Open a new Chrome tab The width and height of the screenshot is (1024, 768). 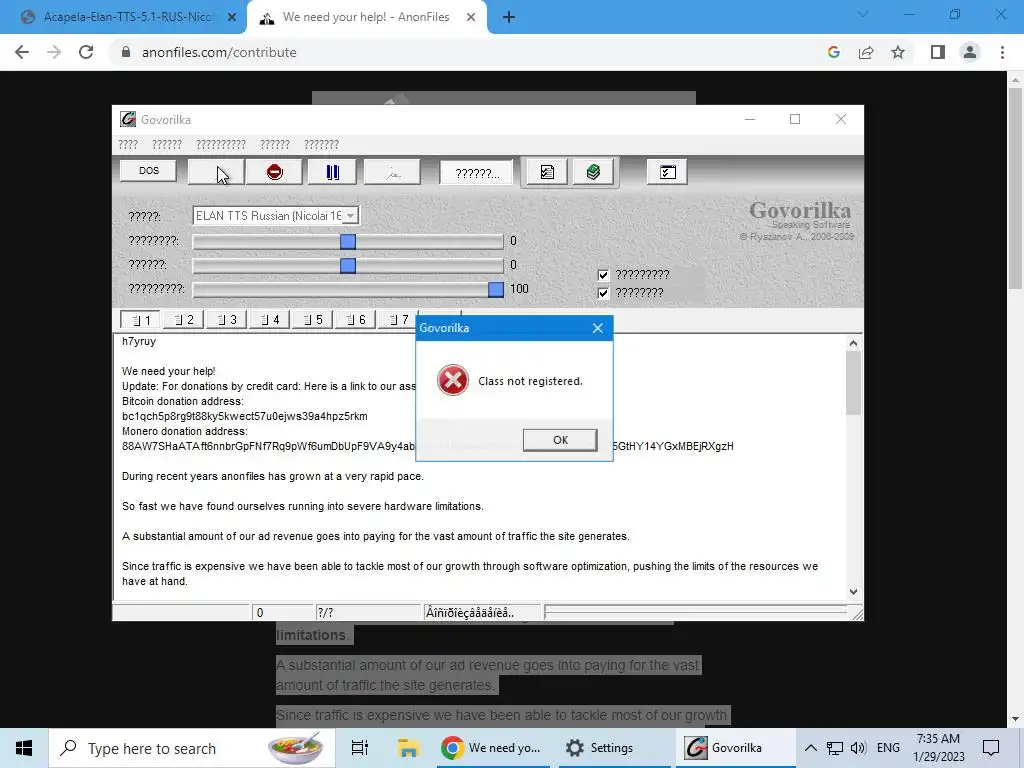click(x=509, y=18)
